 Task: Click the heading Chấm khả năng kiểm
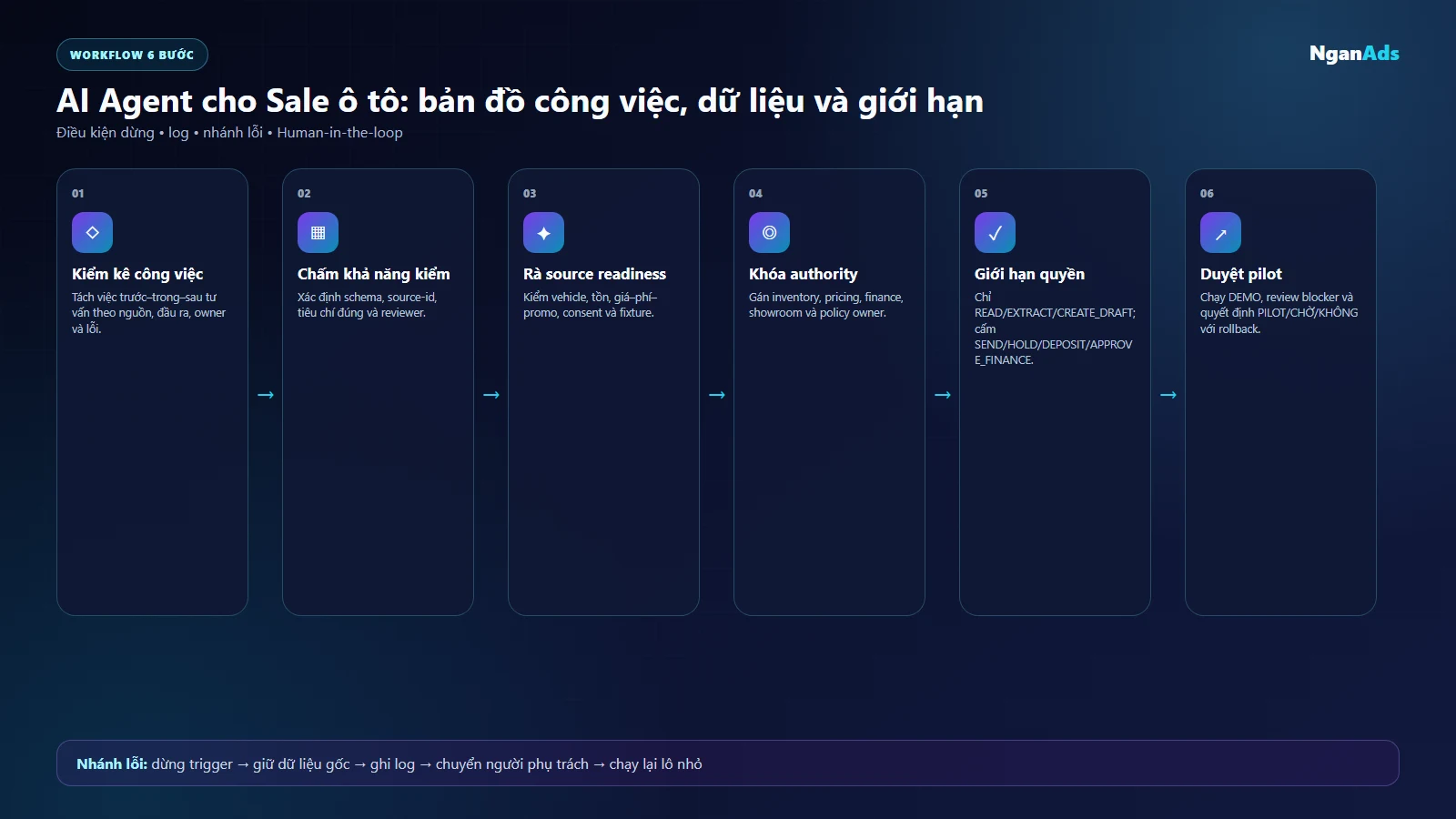[x=374, y=274]
